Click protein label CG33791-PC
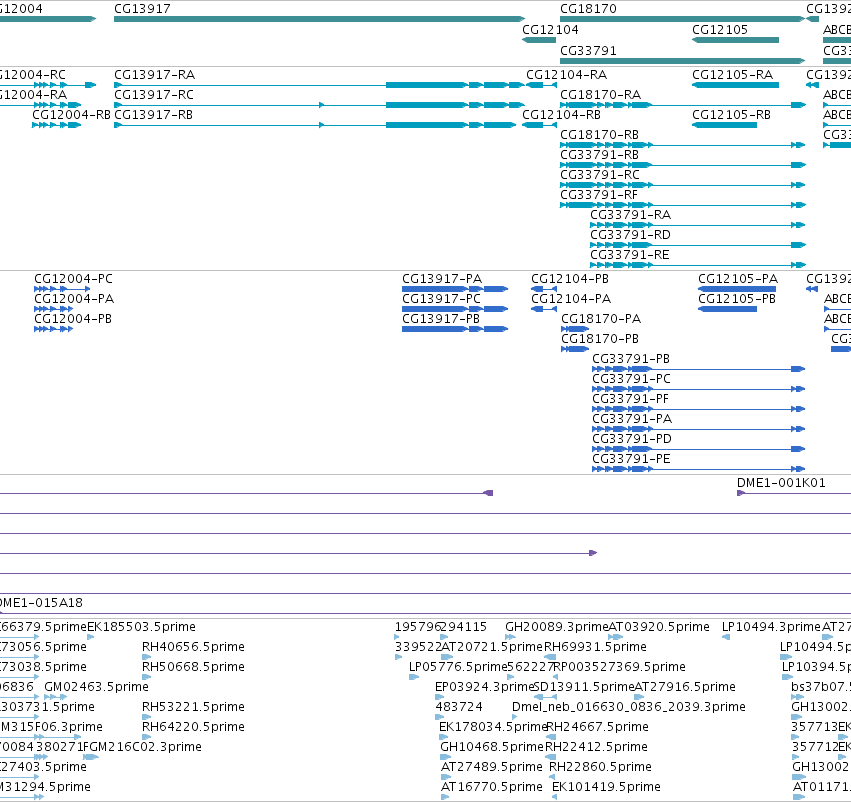This screenshot has height=802, width=851. pos(632,379)
